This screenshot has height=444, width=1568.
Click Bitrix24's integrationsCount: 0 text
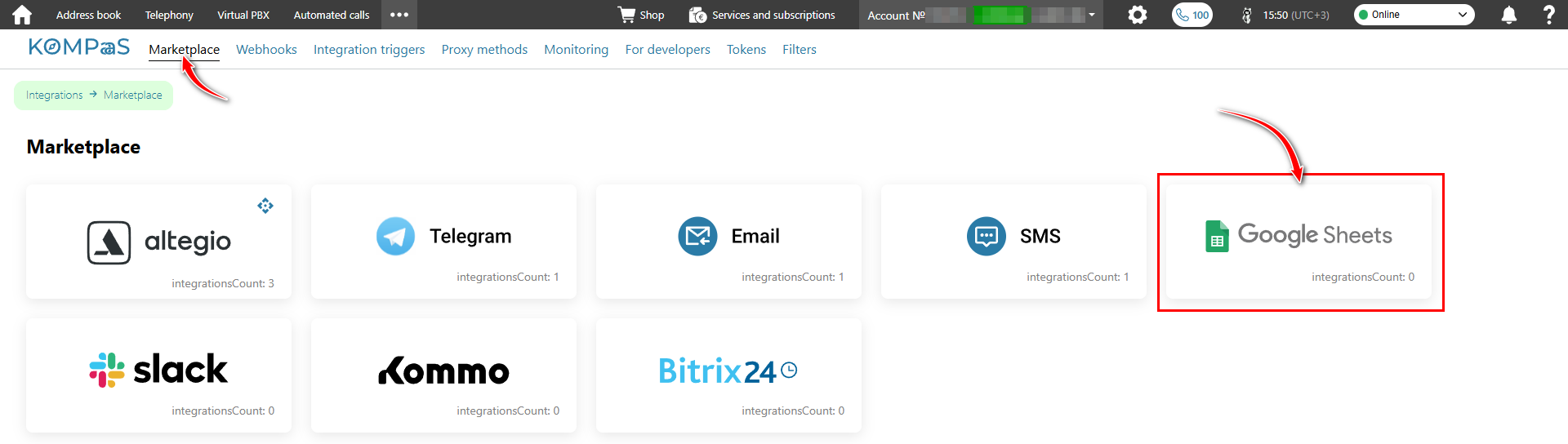[793, 411]
